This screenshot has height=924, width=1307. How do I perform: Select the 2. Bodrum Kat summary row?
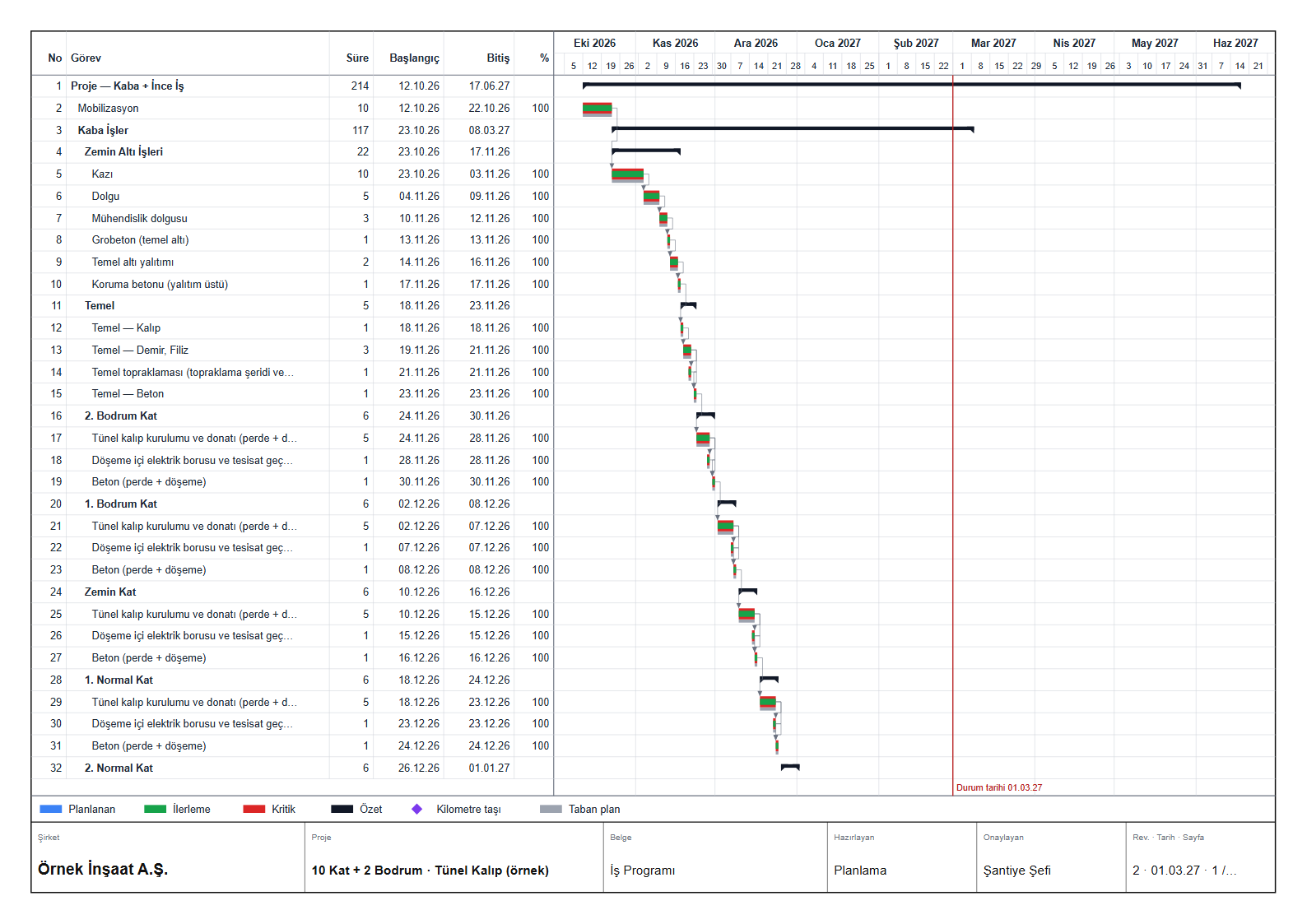point(292,416)
